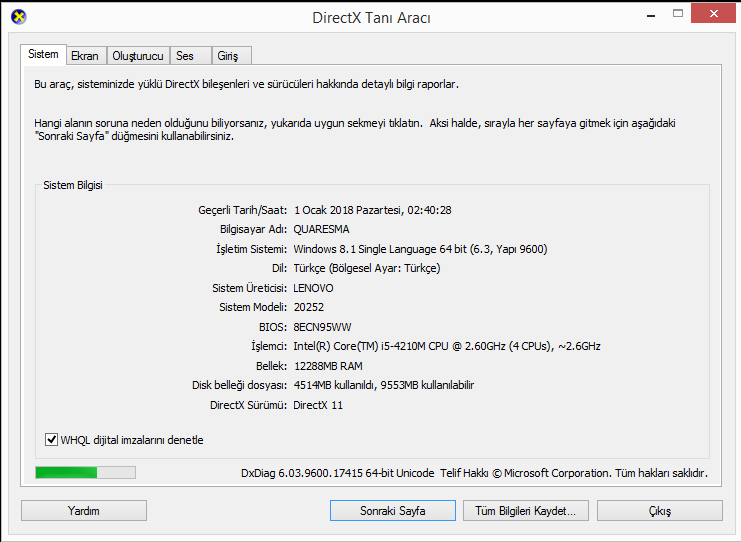Screen dimensions: 741x542
Task: Click the Bilgisayar Adı label
Action: (253, 229)
